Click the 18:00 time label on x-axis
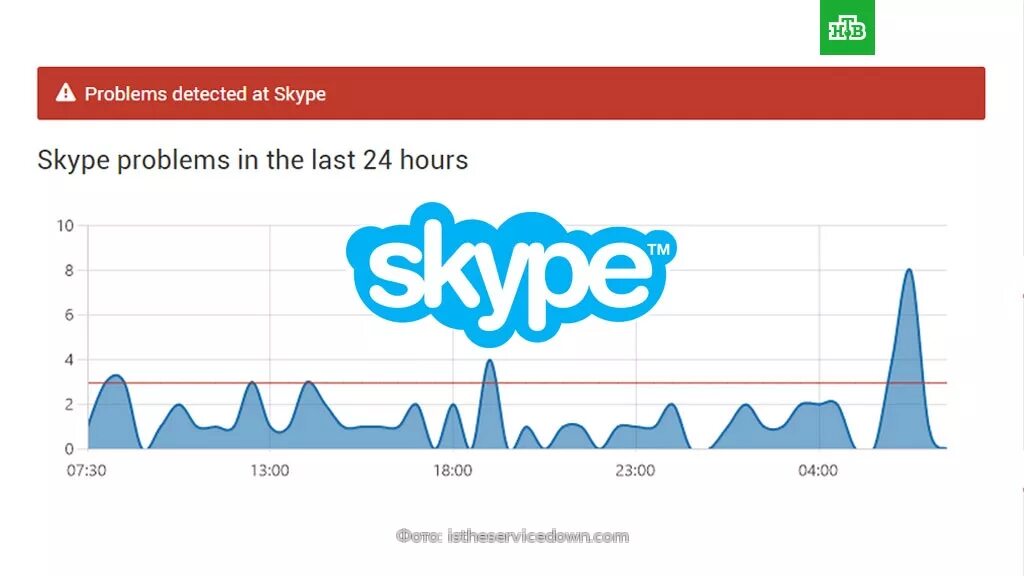1024x576 pixels. point(453,470)
